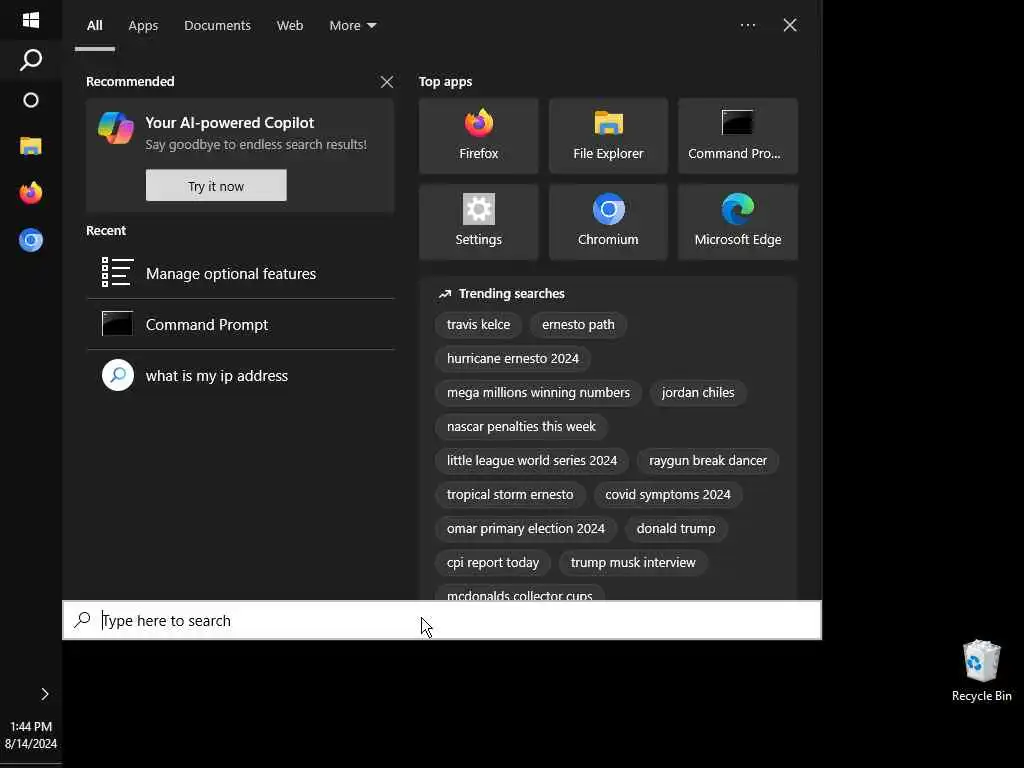The width and height of the screenshot is (1024, 768).
Task: Click the taskbar Search magnifier icon
Action: click(31, 60)
